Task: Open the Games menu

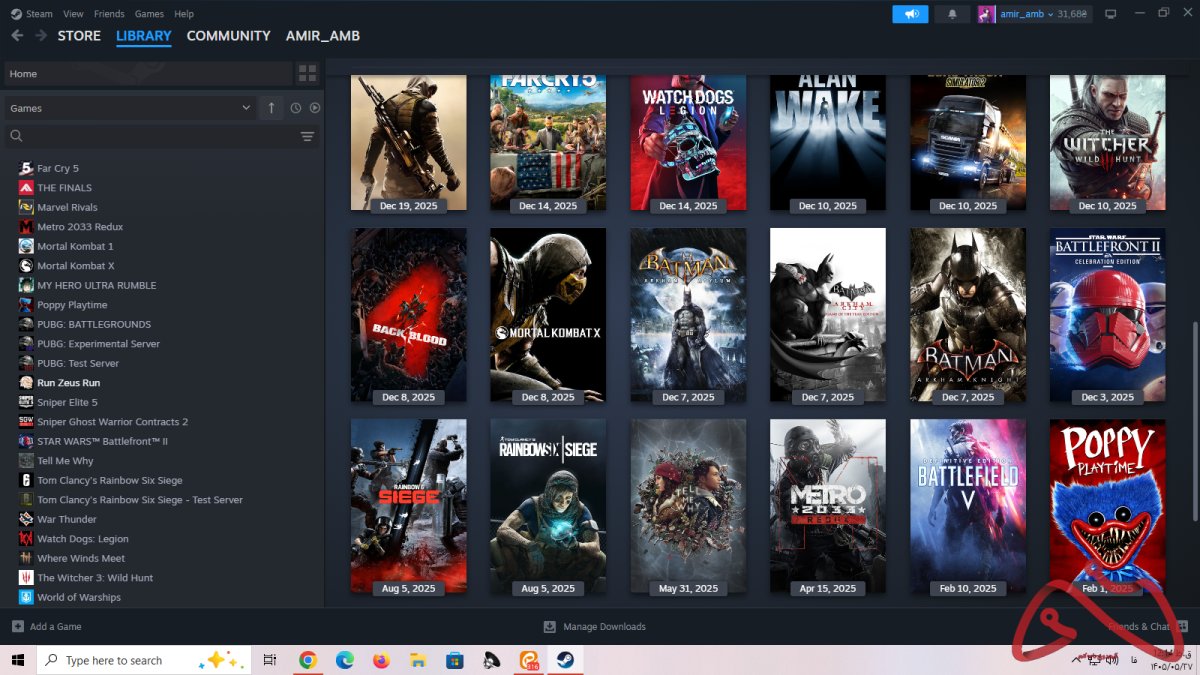Action: click(149, 14)
